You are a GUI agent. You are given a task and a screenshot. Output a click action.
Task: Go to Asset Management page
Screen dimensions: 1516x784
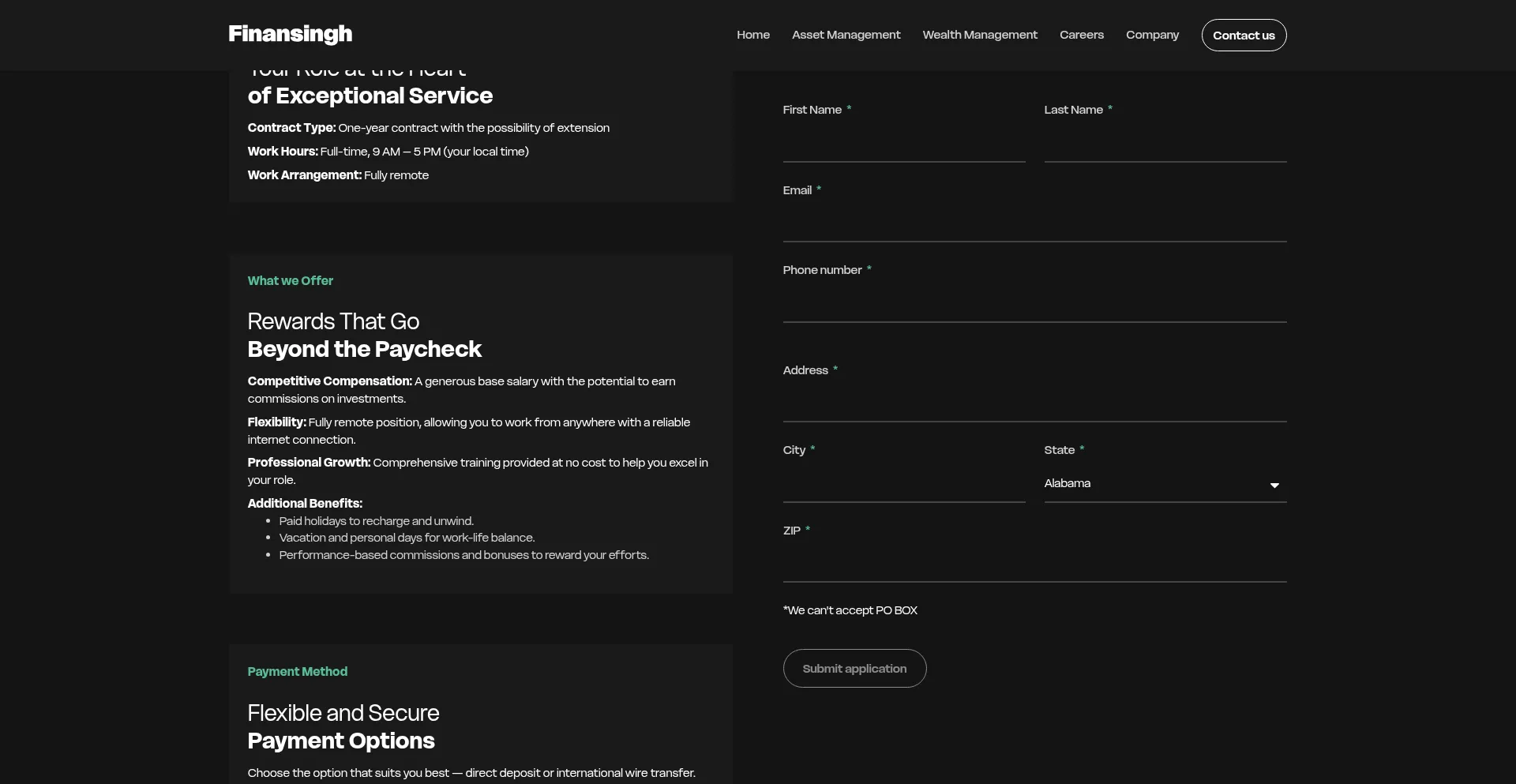tap(846, 35)
